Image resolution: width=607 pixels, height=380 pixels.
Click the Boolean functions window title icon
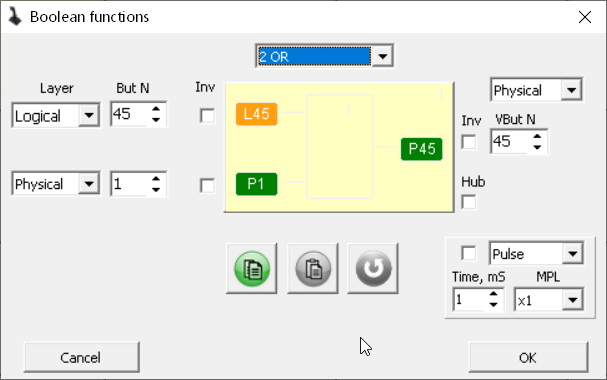pos(15,17)
